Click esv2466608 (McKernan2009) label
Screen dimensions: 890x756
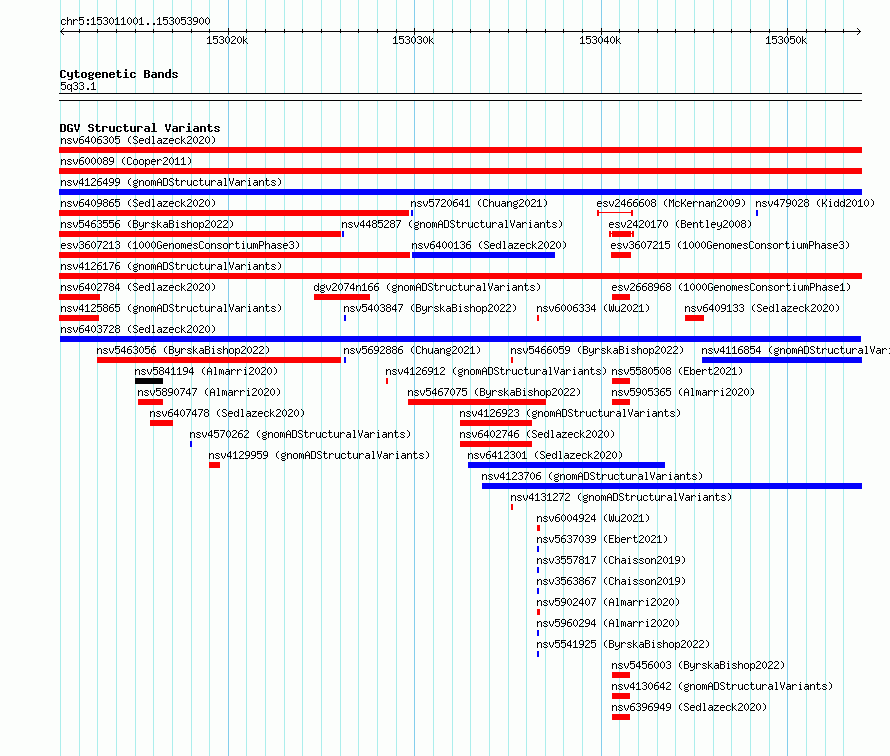coord(671,203)
